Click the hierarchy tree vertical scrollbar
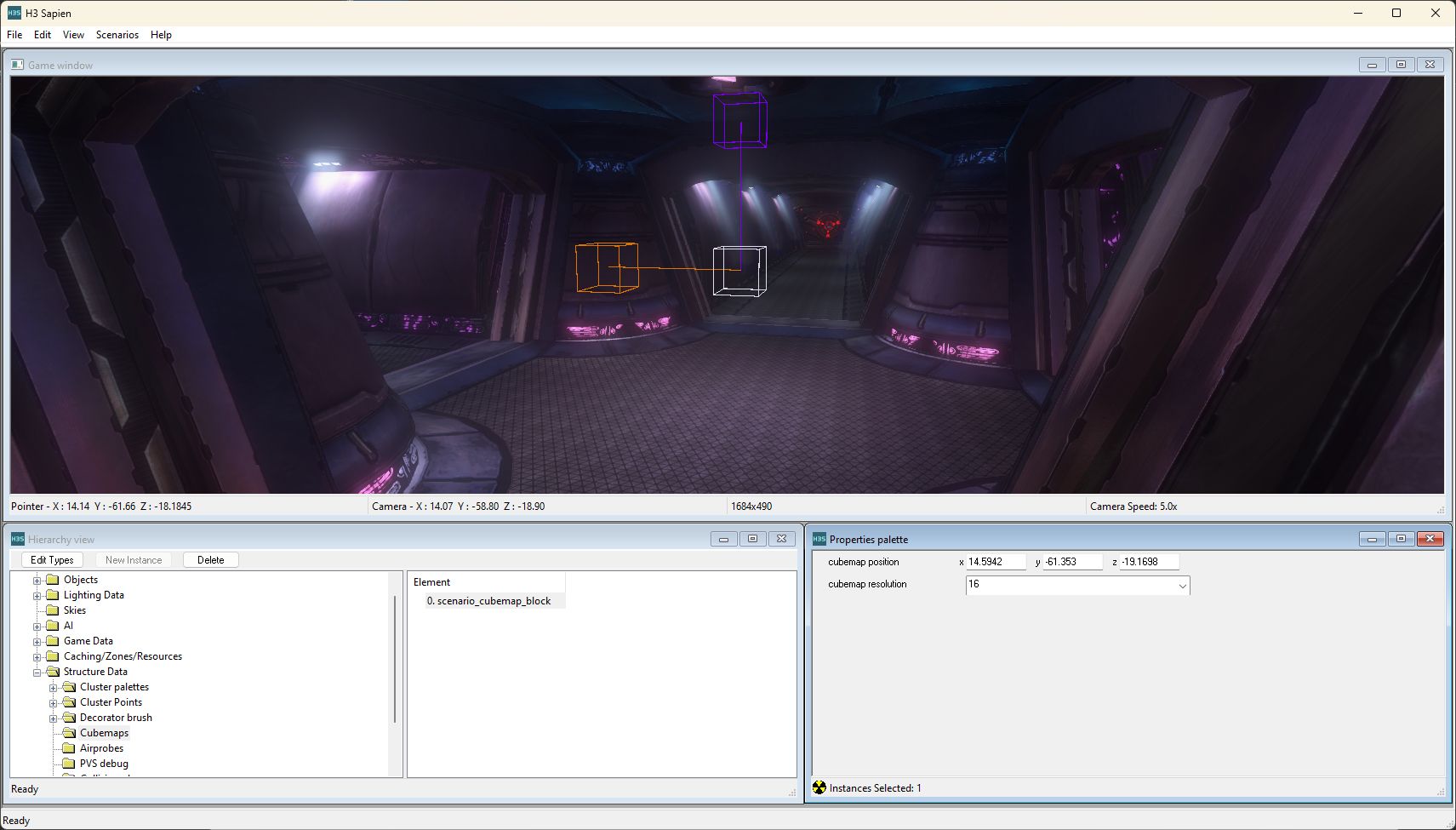1456x830 pixels. 395,660
